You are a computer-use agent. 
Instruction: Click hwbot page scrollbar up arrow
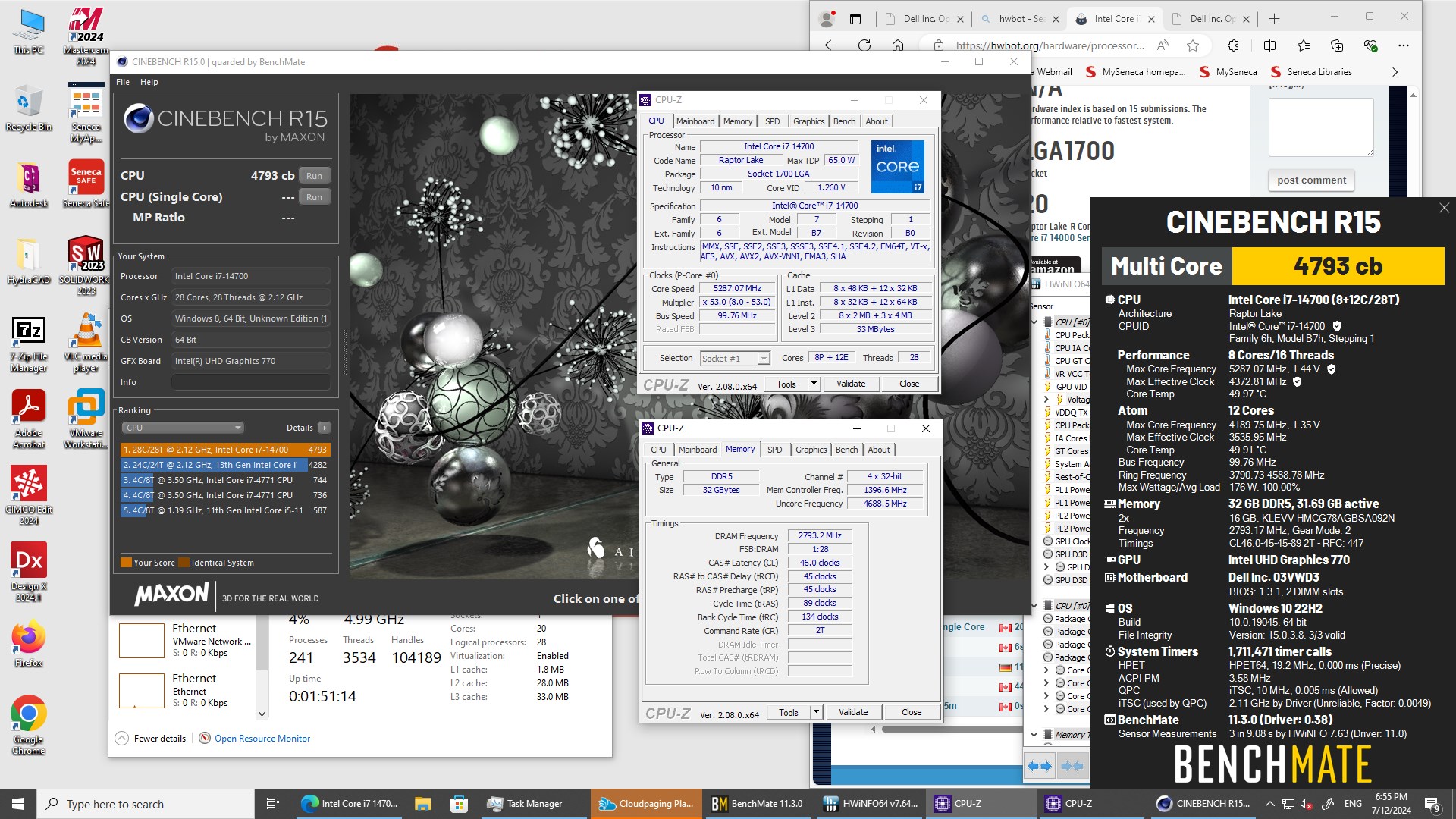(x=1412, y=95)
